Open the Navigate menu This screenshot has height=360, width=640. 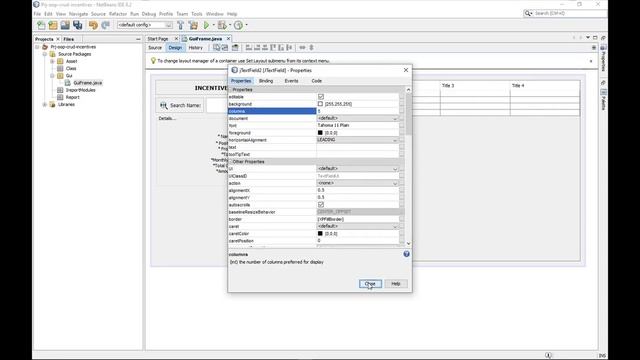[x=78, y=14]
